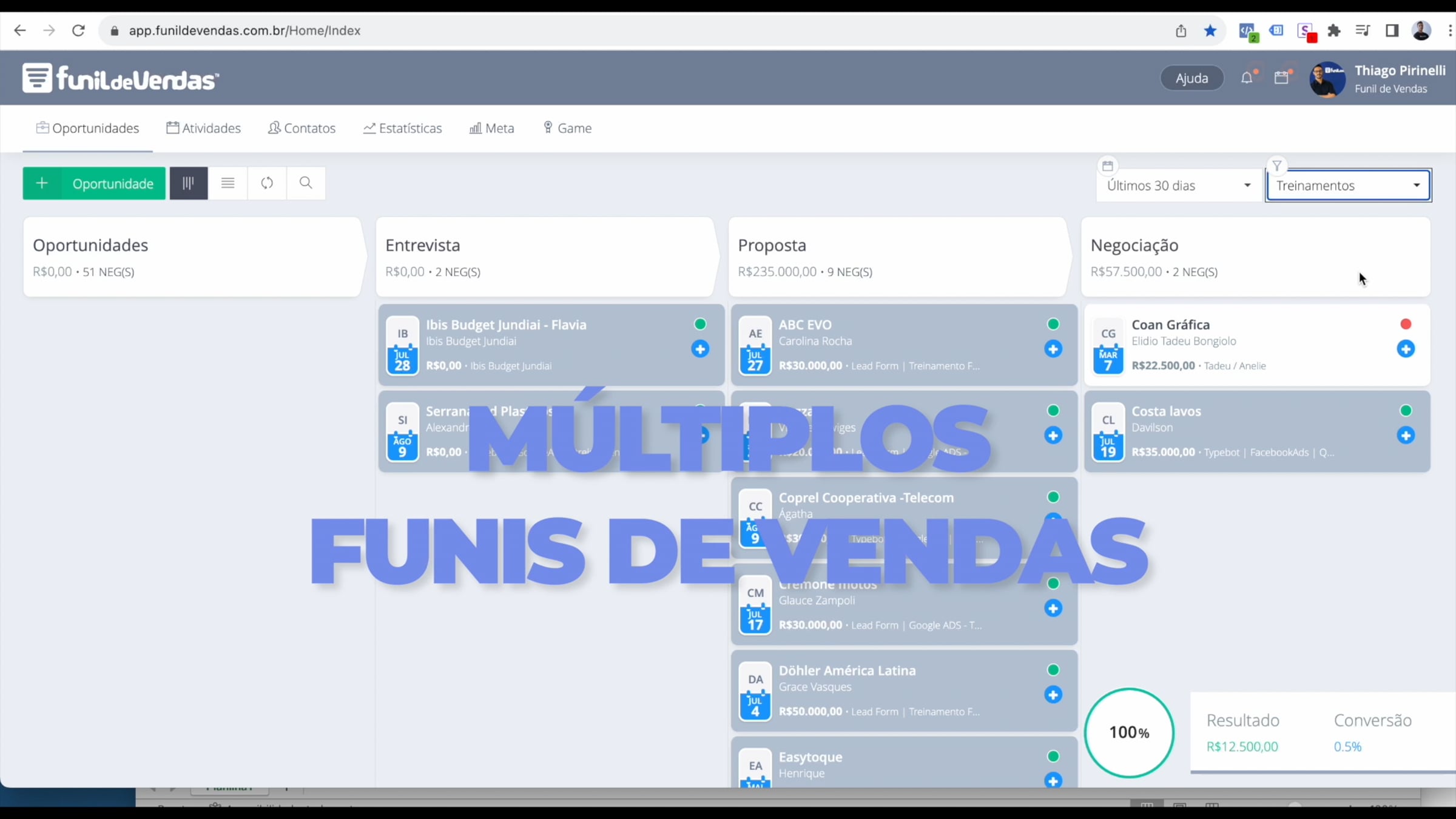Toggle green status dot on Costa lavos
This screenshot has height=819, width=1456.
click(x=1405, y=411)
